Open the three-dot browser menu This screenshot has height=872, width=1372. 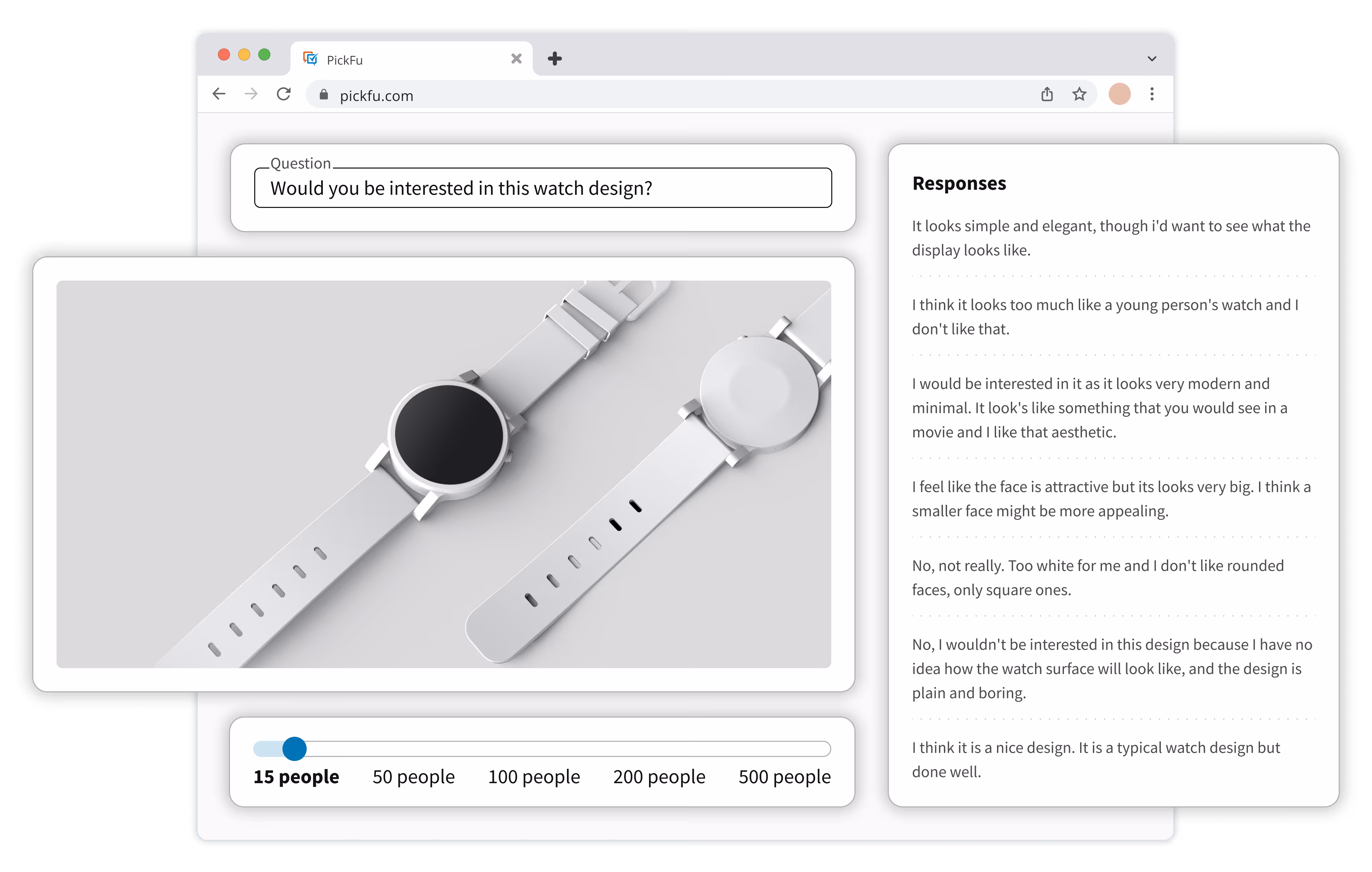click(x=1151, y=94)
